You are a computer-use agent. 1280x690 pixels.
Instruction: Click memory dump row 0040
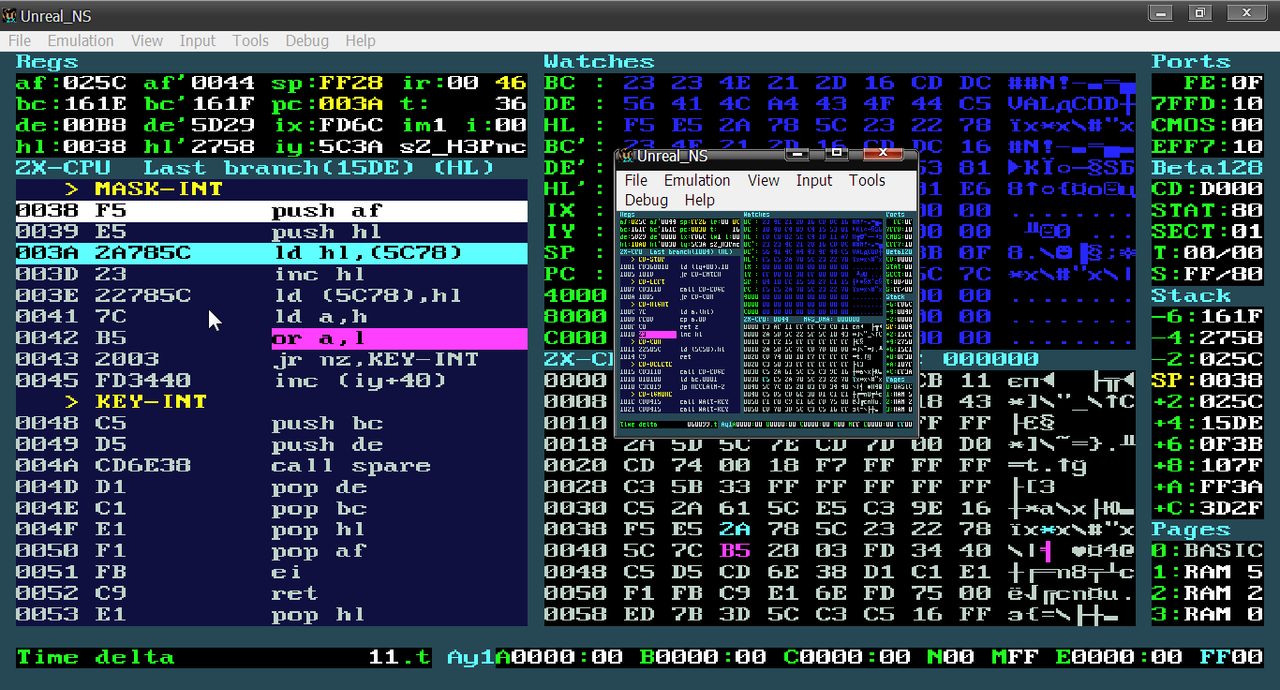pyautogui.click(x=839, y=551)
